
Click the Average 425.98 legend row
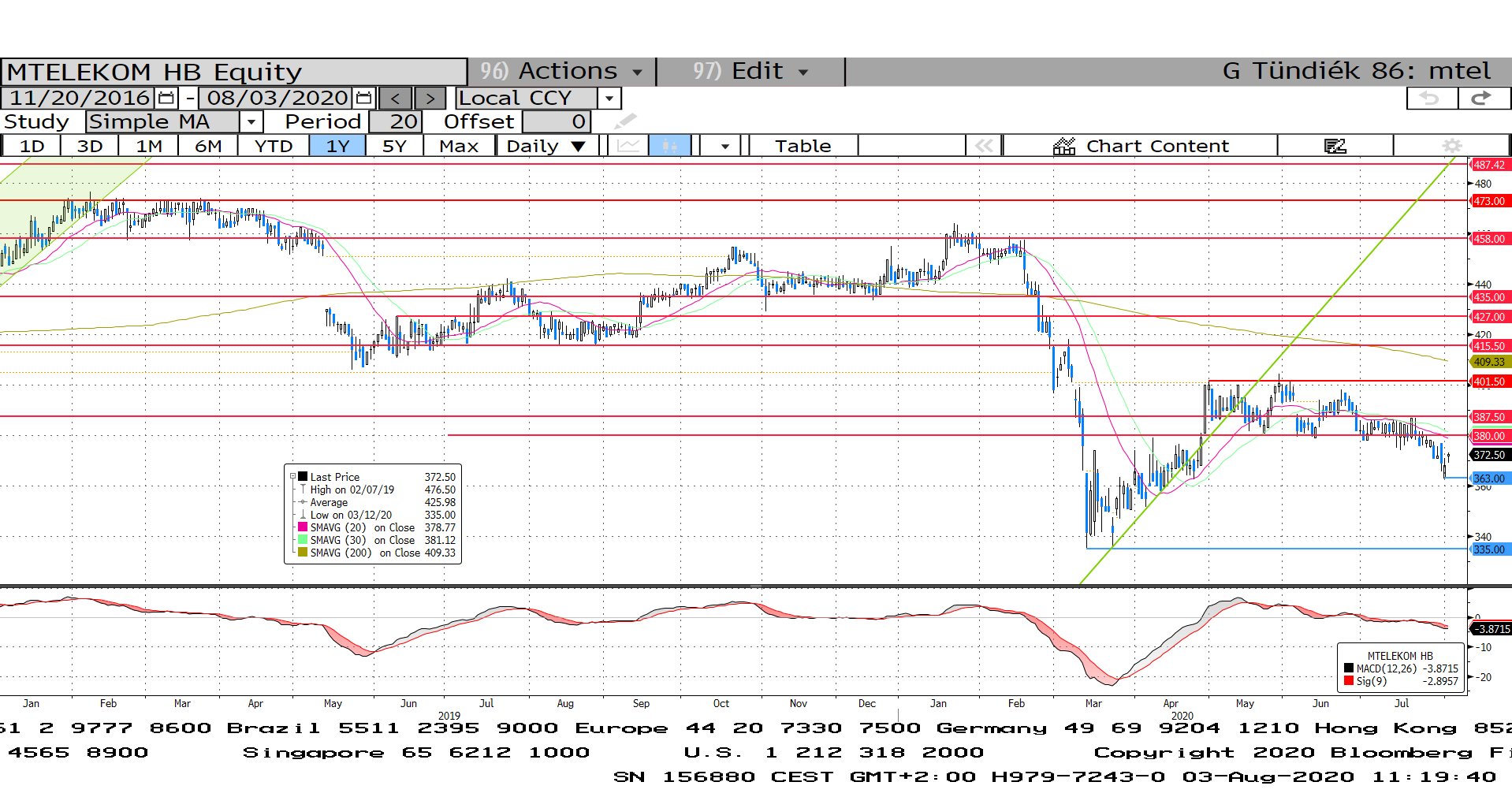377,502
